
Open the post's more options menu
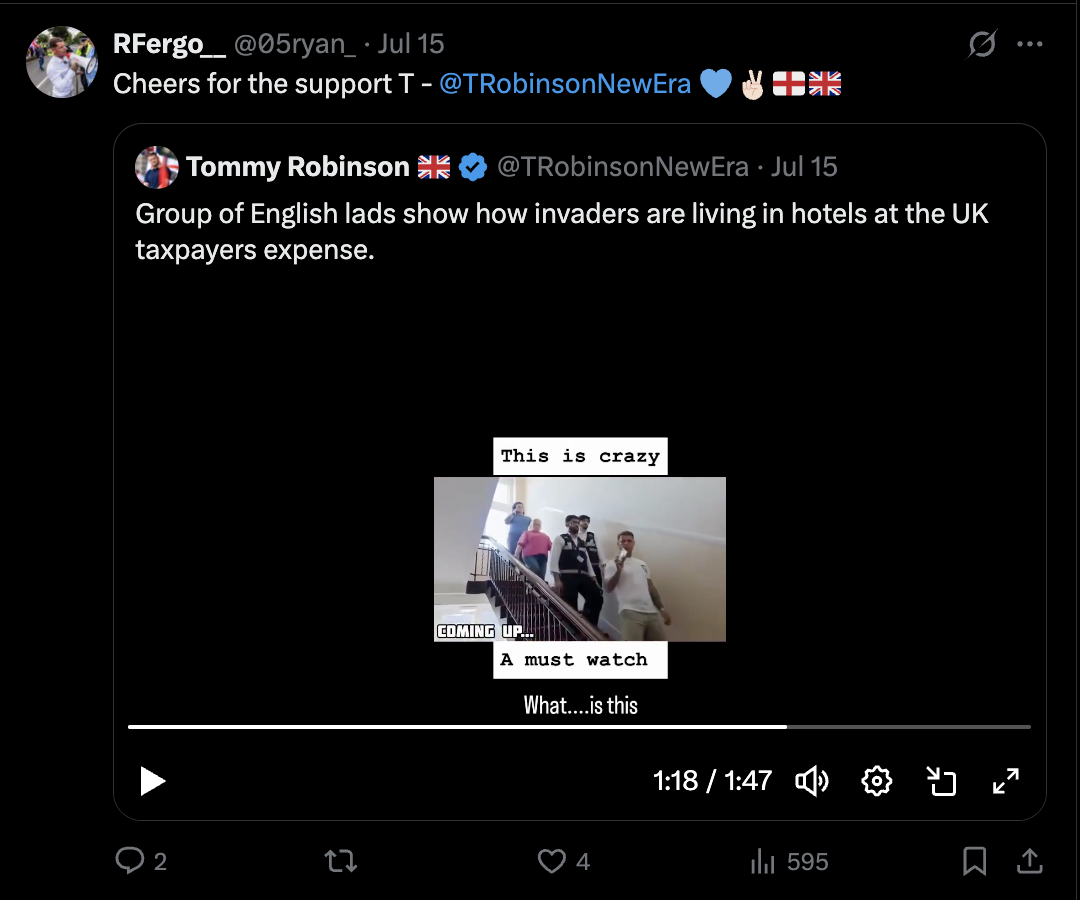(1030, 45)
